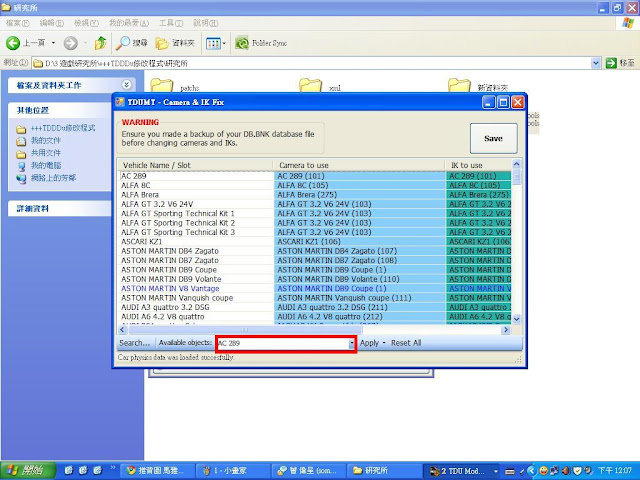Click the Save button in TDUMT
The width and height of the screenshot is (640, 480).
(x=493, y=138)
